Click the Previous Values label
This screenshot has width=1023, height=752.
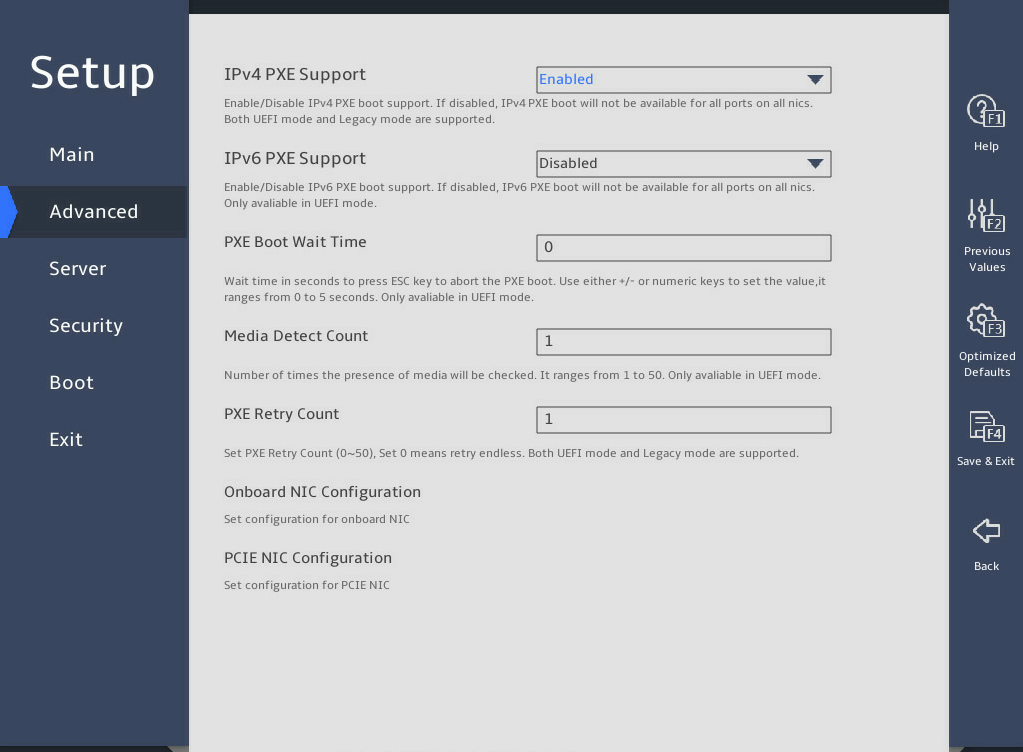pos(986,259)
